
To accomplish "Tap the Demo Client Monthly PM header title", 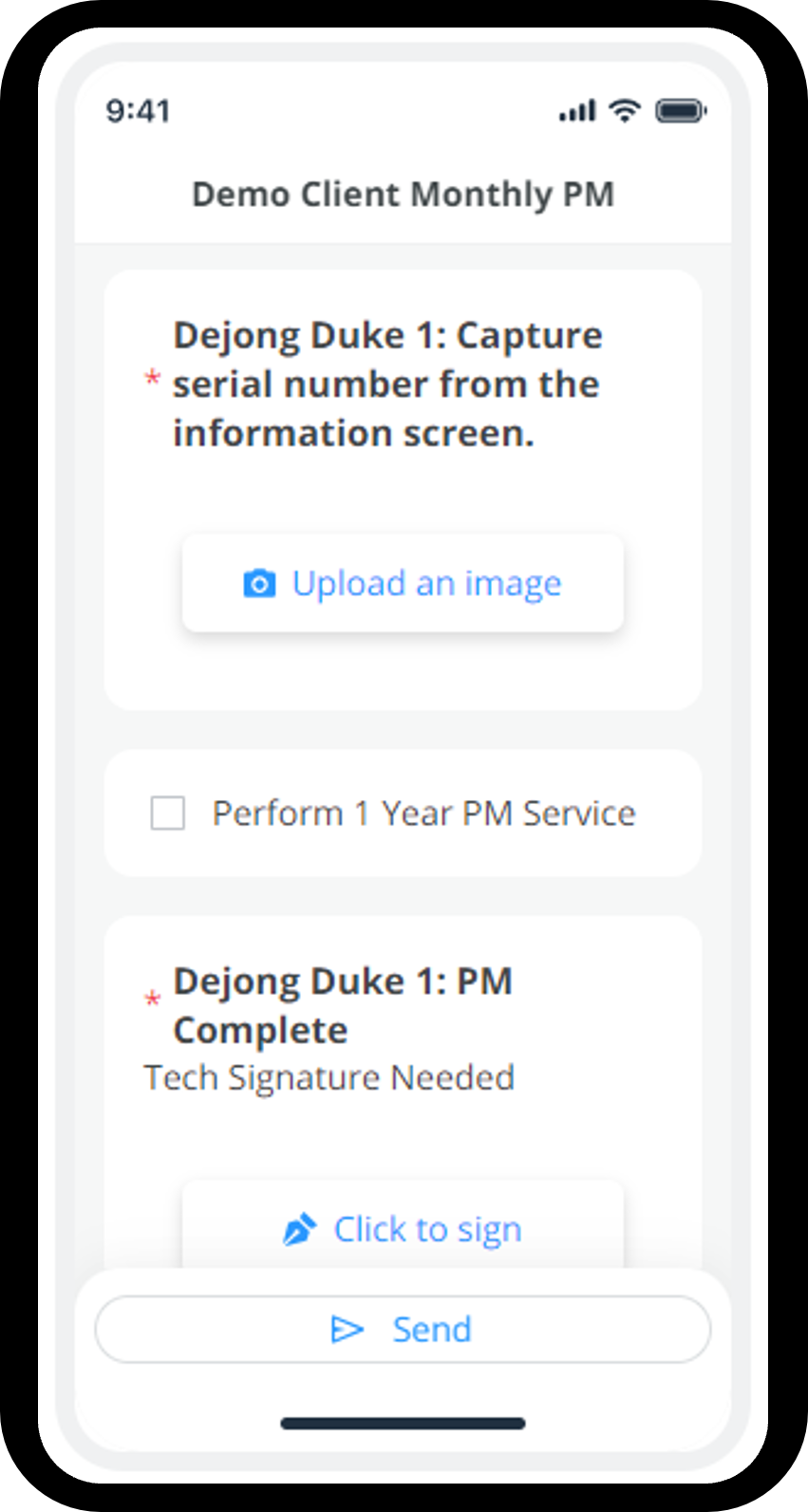I will (403, 195).
